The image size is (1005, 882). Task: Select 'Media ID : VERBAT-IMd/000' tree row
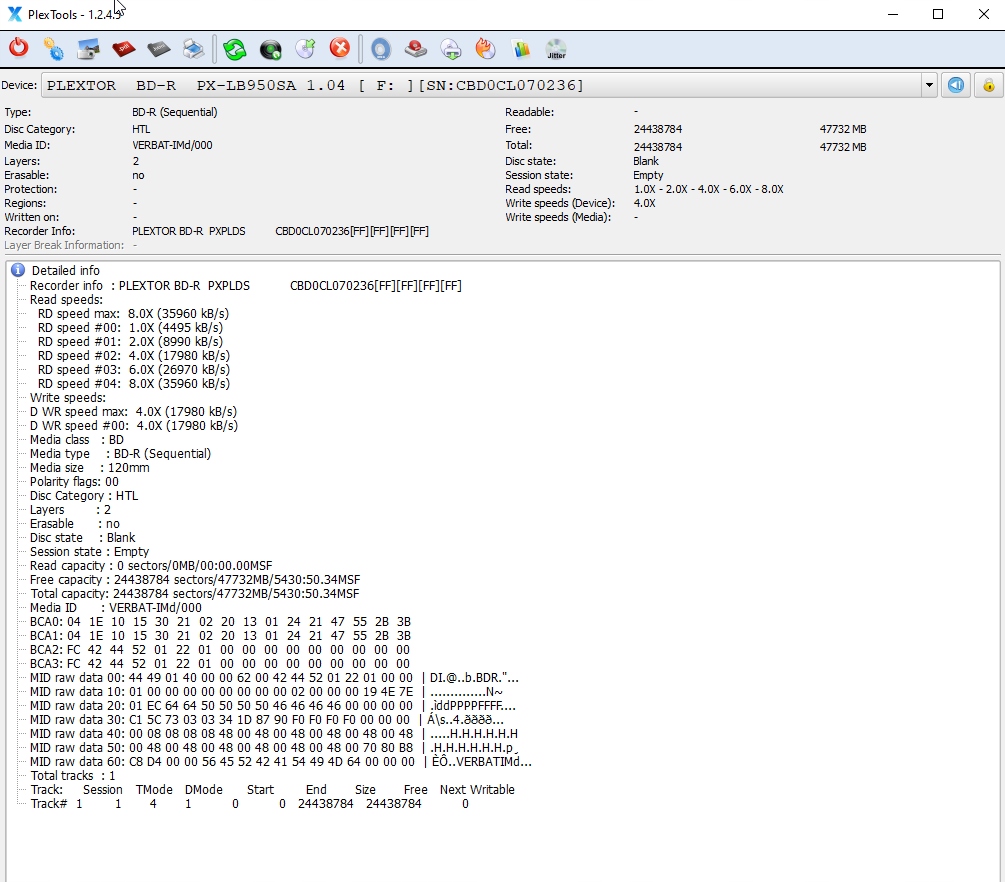[115, 608]
